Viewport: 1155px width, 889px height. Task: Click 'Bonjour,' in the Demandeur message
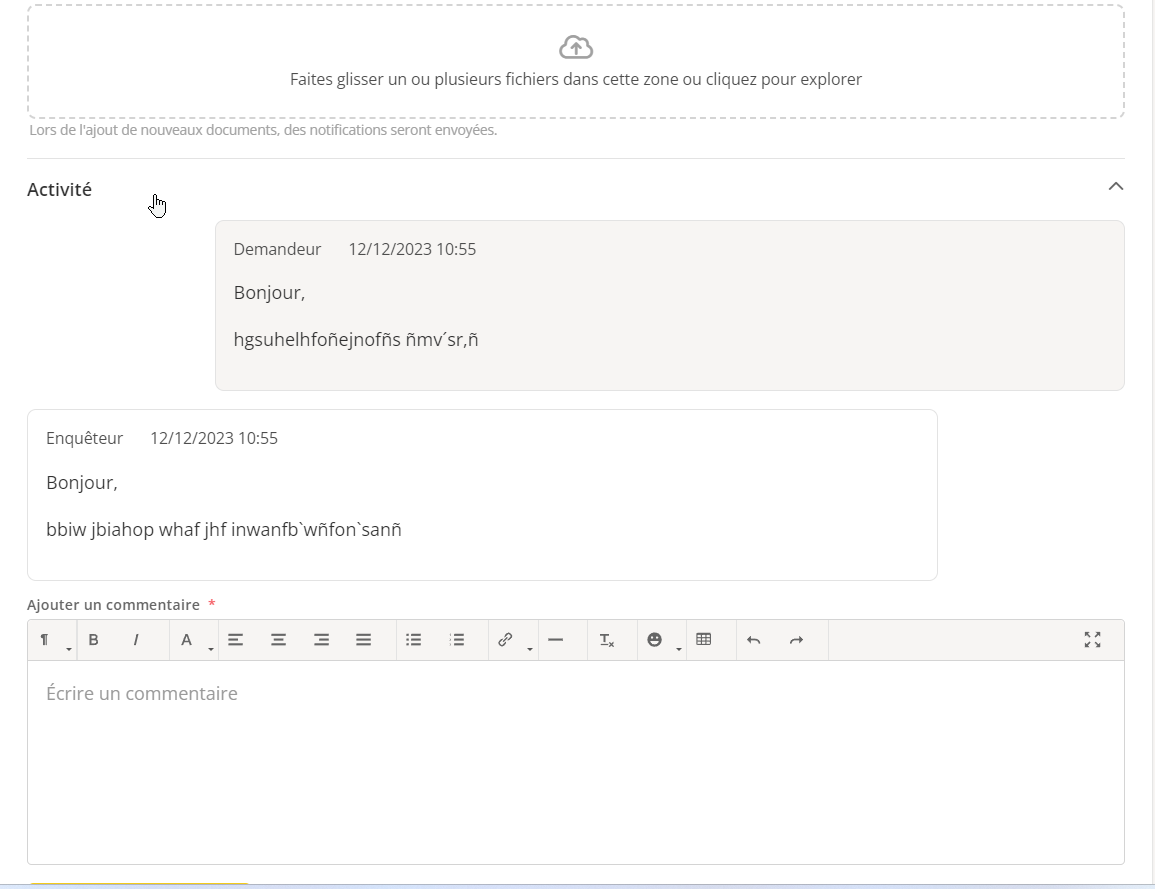pos(270,292)
